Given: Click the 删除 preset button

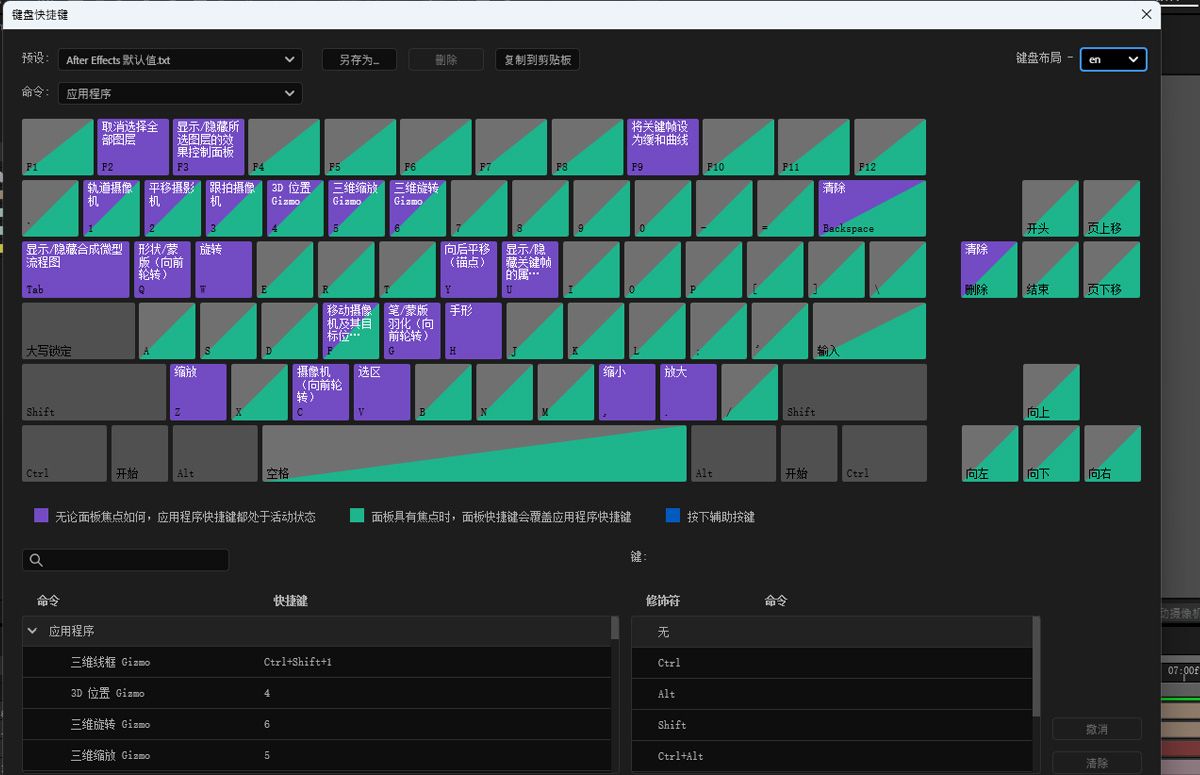Looking at the screenshot, I should click(x=446, y=60).
